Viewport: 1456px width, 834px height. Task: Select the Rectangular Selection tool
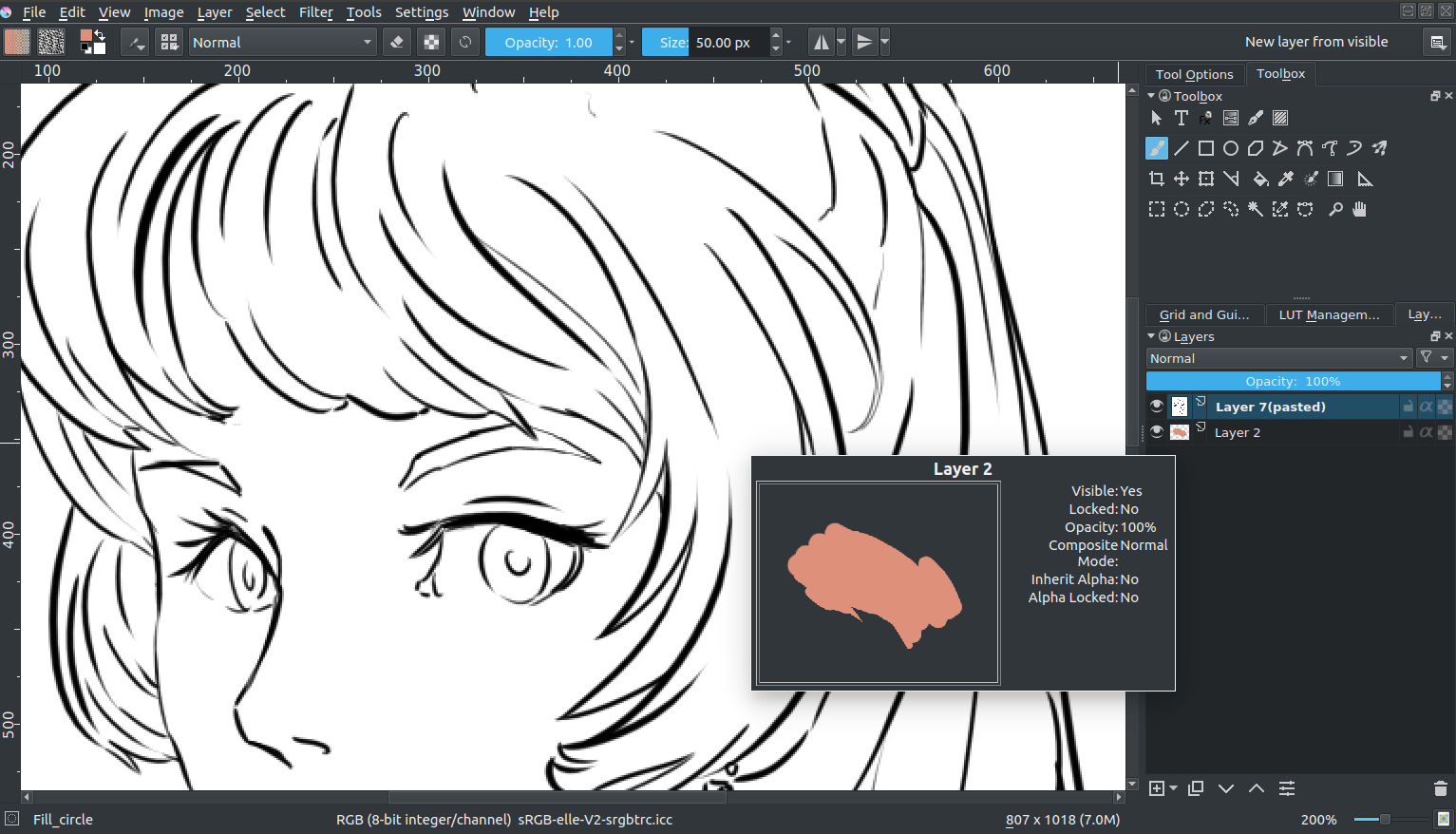pyautogui.click(x=1157, y=209)
